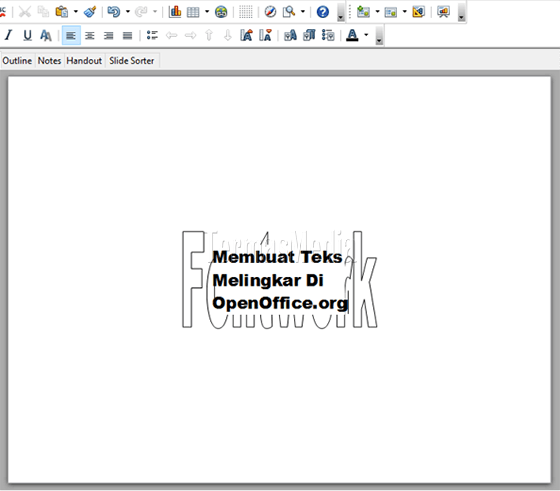This screenshot has height=491, width=560.
Task: Select the large outlined F of Fontwork
Action: [193, 279]
